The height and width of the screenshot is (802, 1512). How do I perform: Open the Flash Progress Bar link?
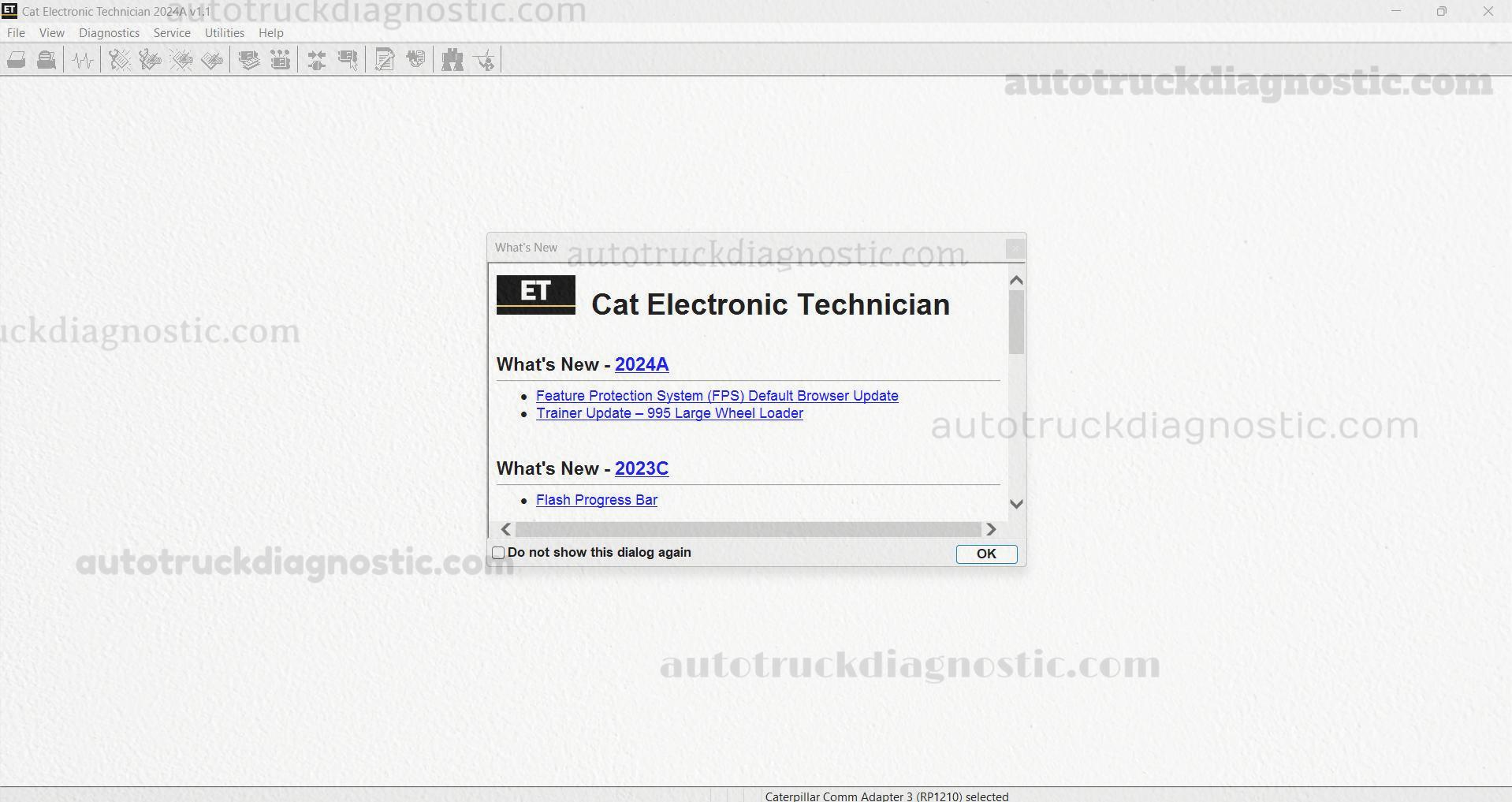coord(596,500)
